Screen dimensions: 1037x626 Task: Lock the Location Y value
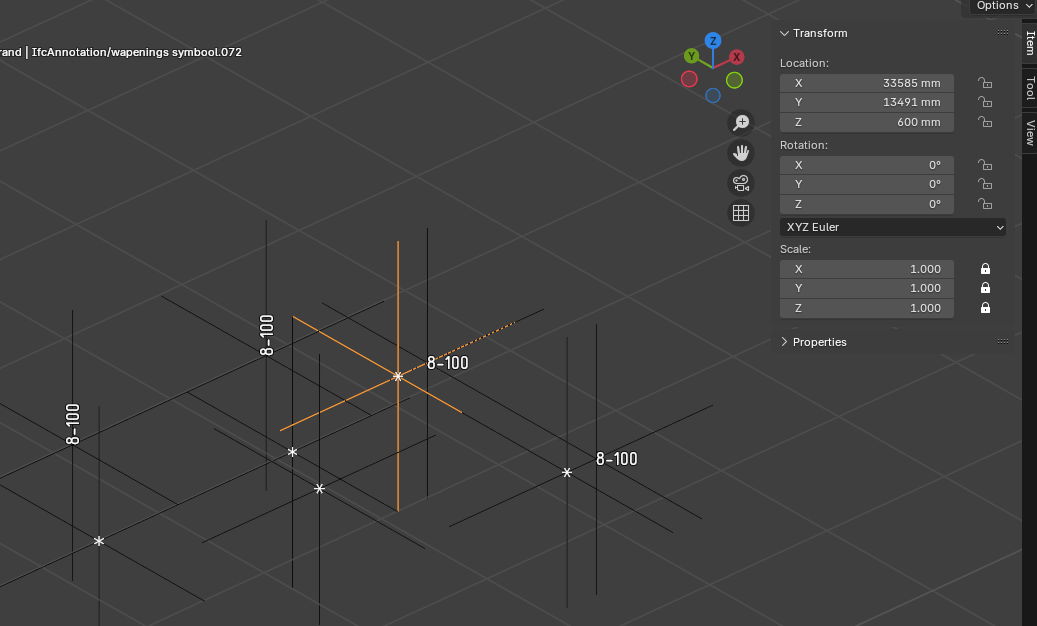(x=985, y=102)
